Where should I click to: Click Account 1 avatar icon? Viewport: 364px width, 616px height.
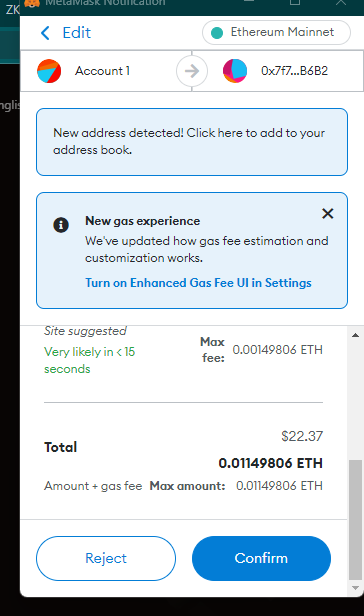[x=49, y=71]
